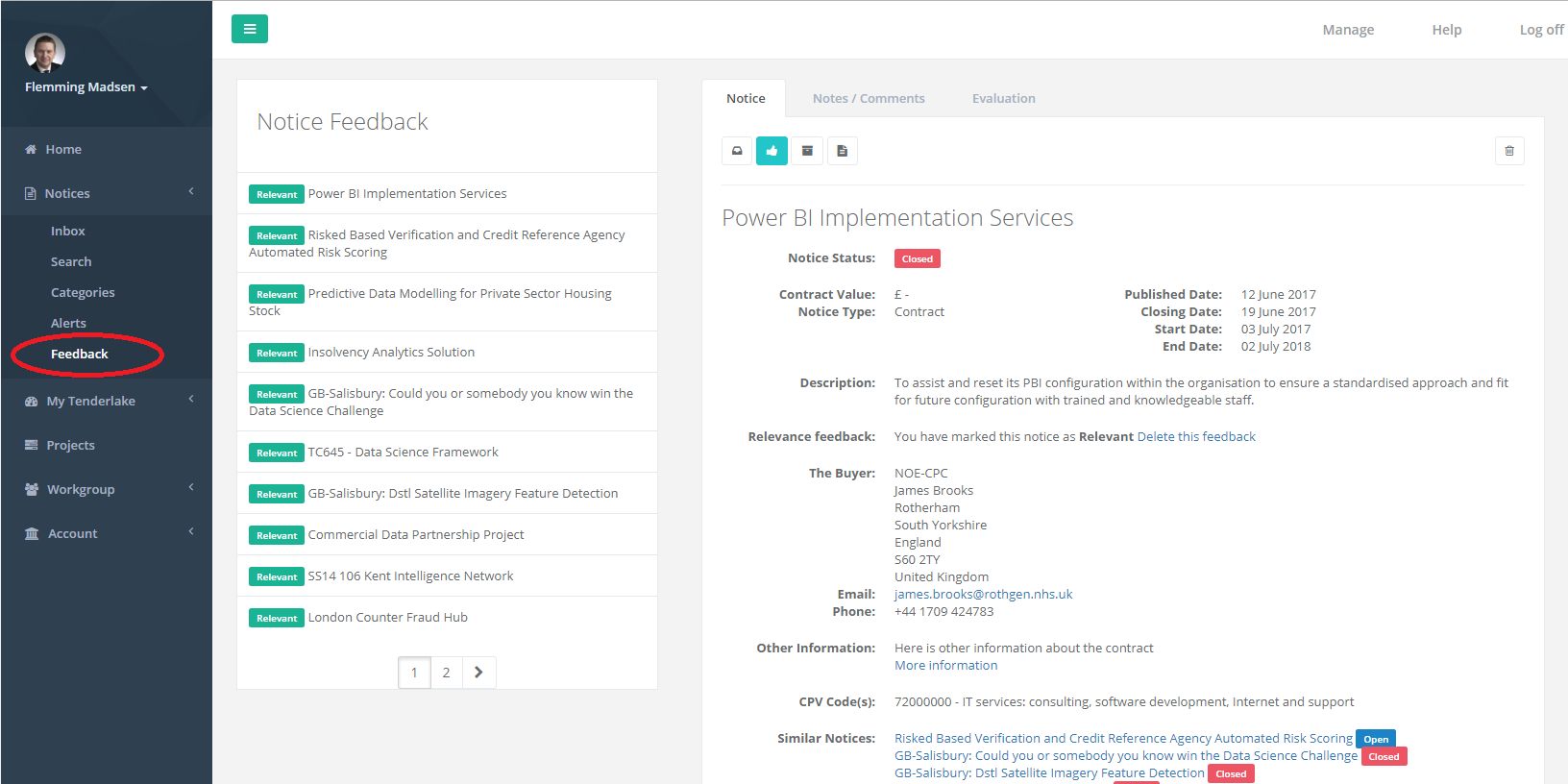Click the Home icon in sidebar
The image size is (1568, 784).
[31, 149]
